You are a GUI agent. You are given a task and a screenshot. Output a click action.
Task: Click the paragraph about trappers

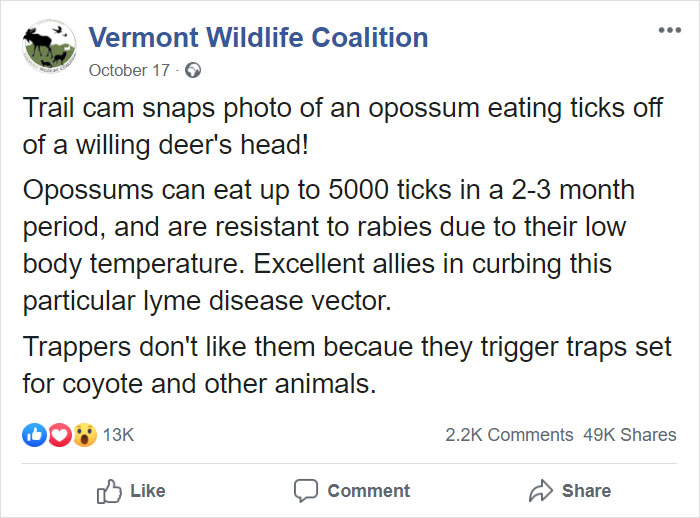[x=347, y=365]
